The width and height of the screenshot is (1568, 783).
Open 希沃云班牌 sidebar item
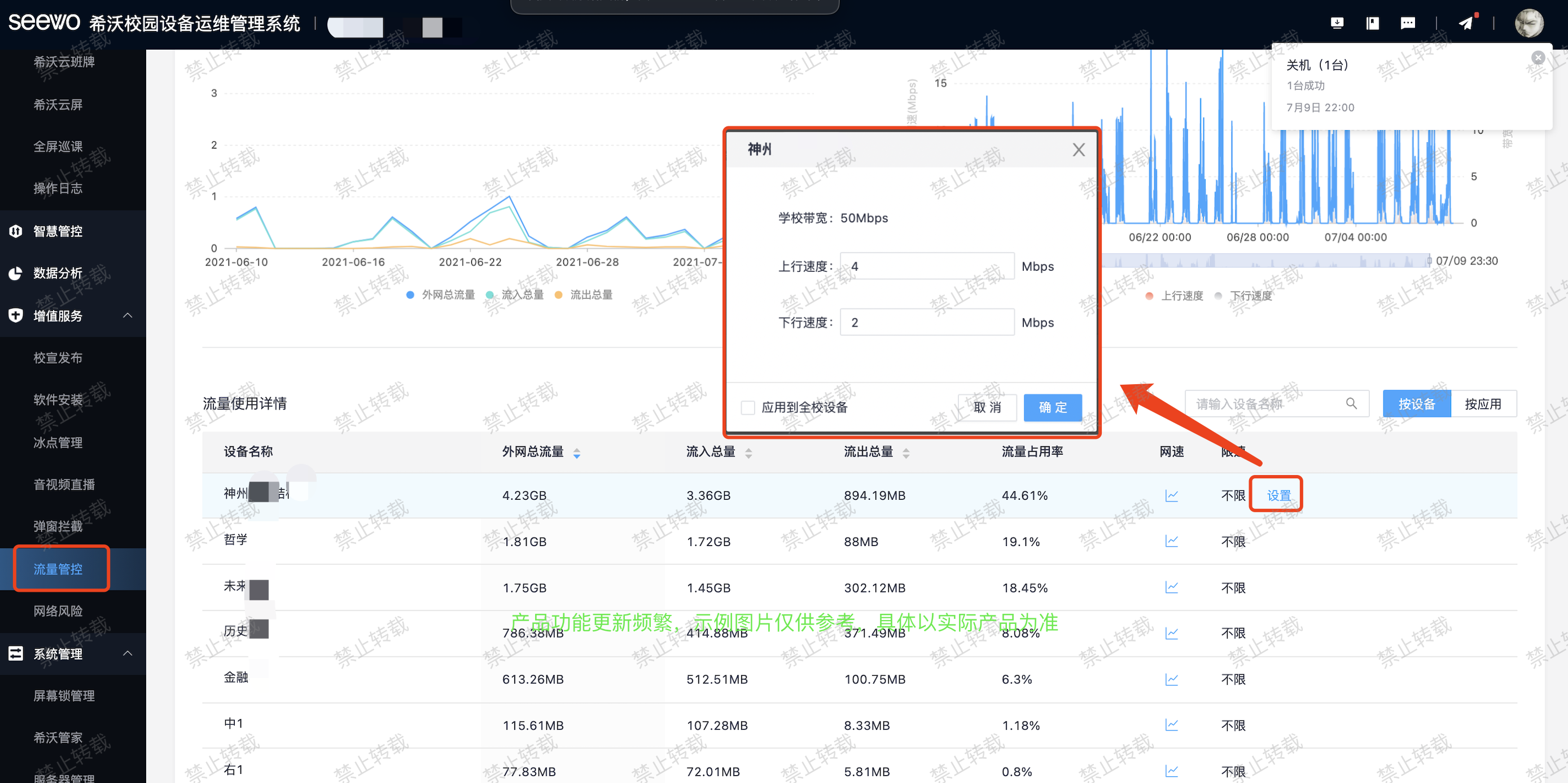click(64, 62)
